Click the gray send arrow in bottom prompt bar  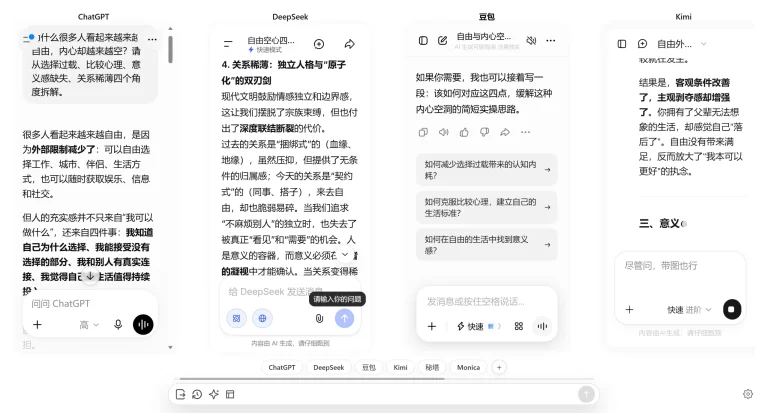pyautogui.click(x=586, y=394)
